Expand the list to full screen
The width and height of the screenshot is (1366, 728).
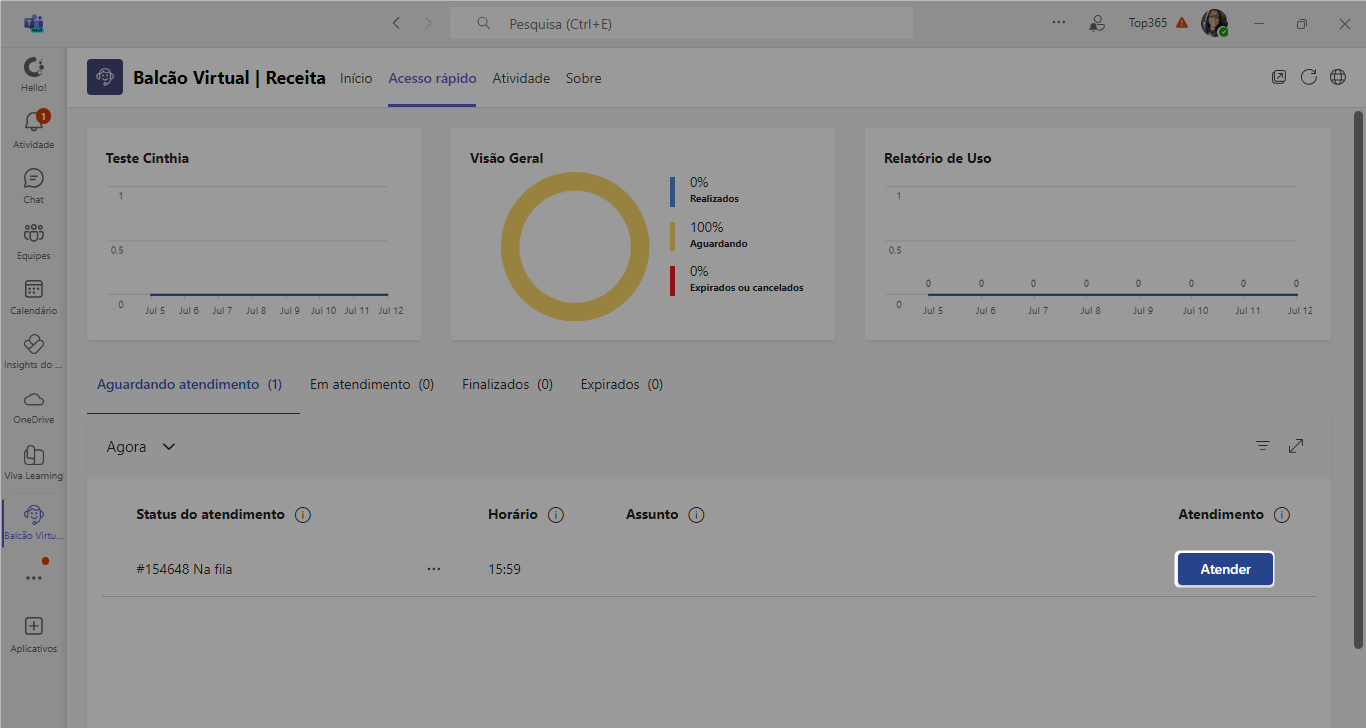pyautogui.click(x=1296, y=446)
